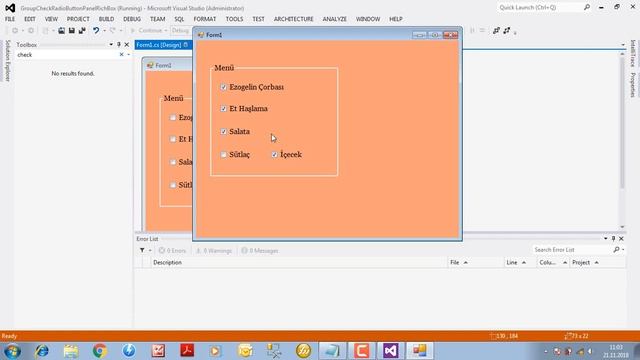
Task: Click the Save All toolbar icon
Action: click(82, 31)
